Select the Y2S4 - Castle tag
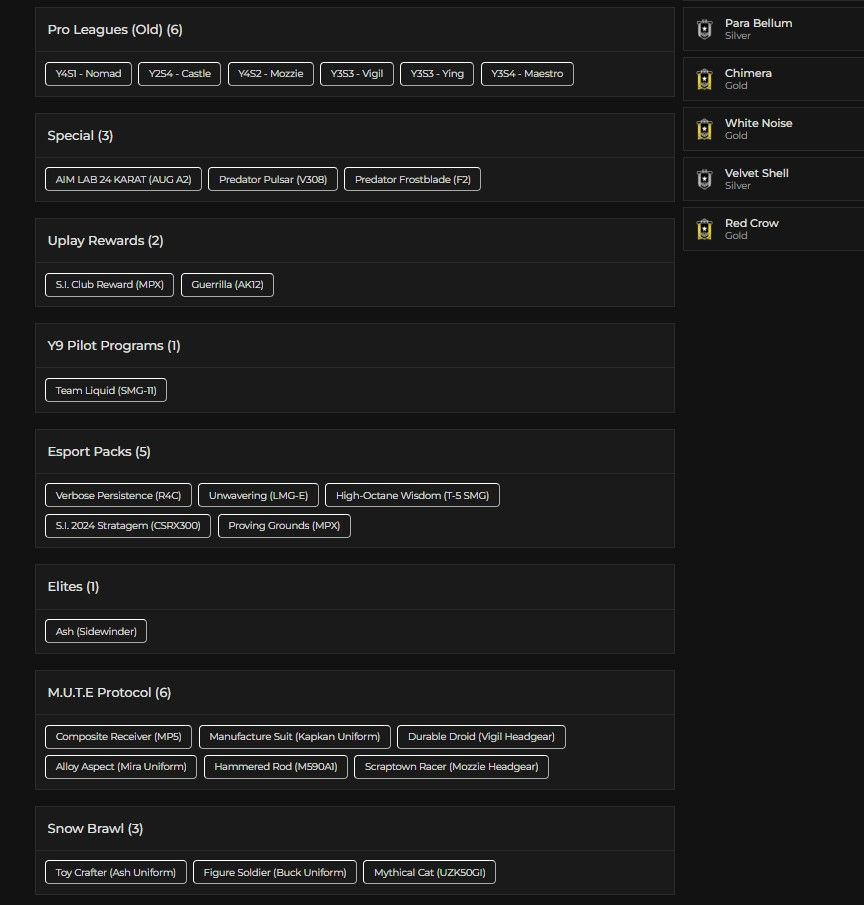This screenshot has height=905, width=864. 179,74
